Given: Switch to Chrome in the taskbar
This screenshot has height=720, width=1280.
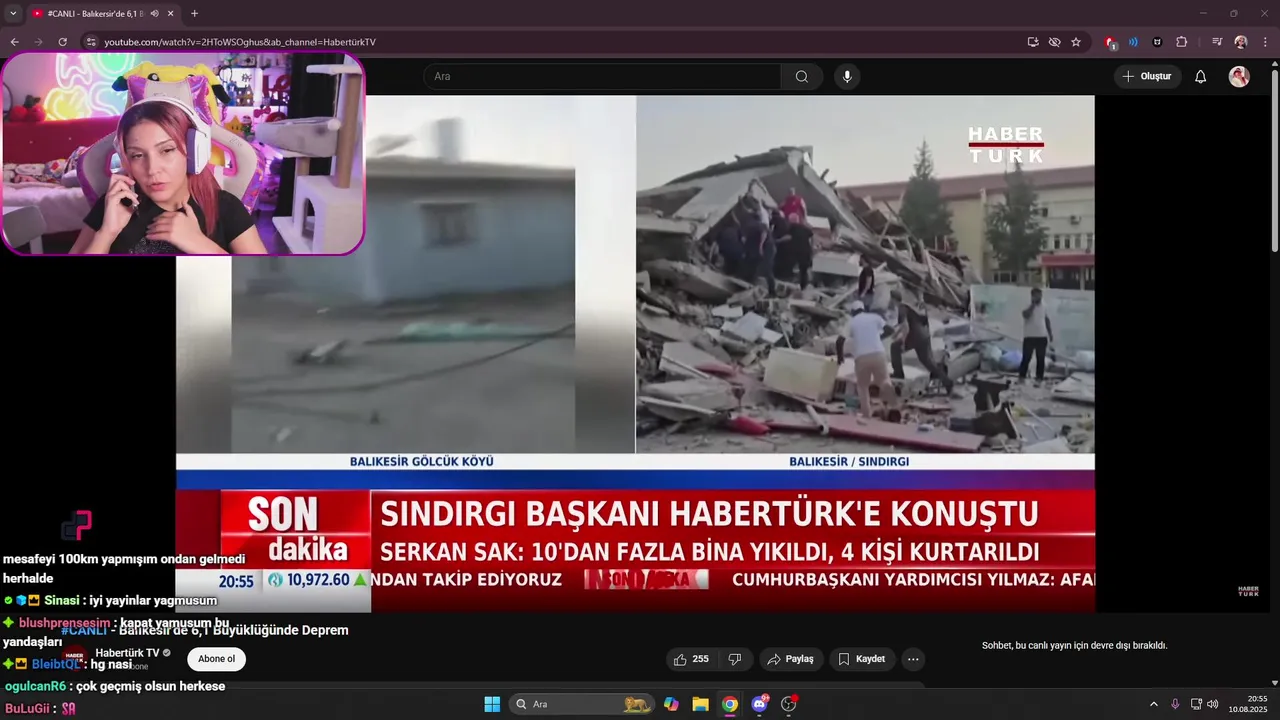Looking at the screenshot, I should [730, 704].
